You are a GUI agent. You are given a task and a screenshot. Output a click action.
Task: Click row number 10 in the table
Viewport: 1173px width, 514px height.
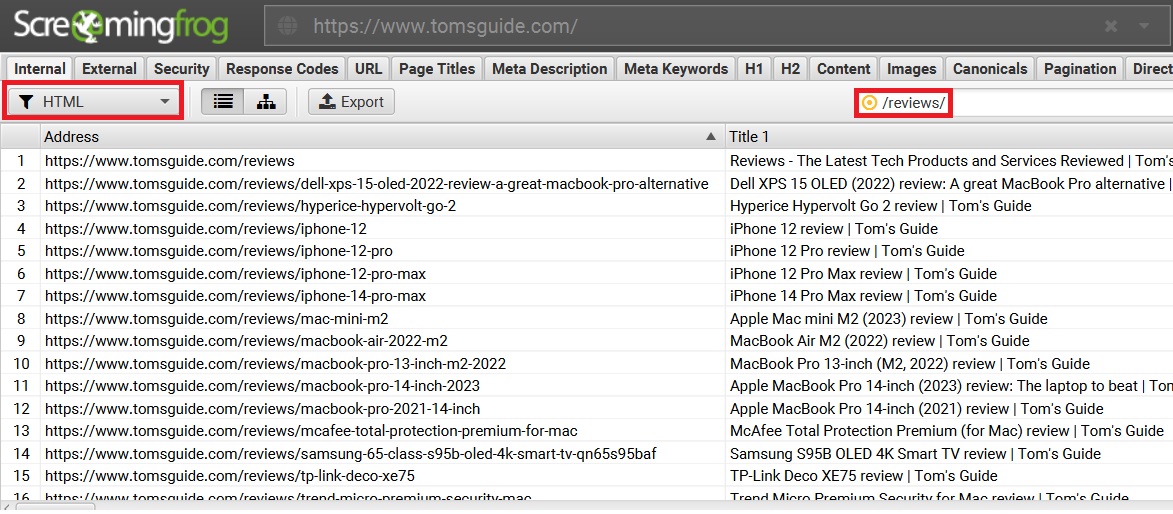(20, 364)
